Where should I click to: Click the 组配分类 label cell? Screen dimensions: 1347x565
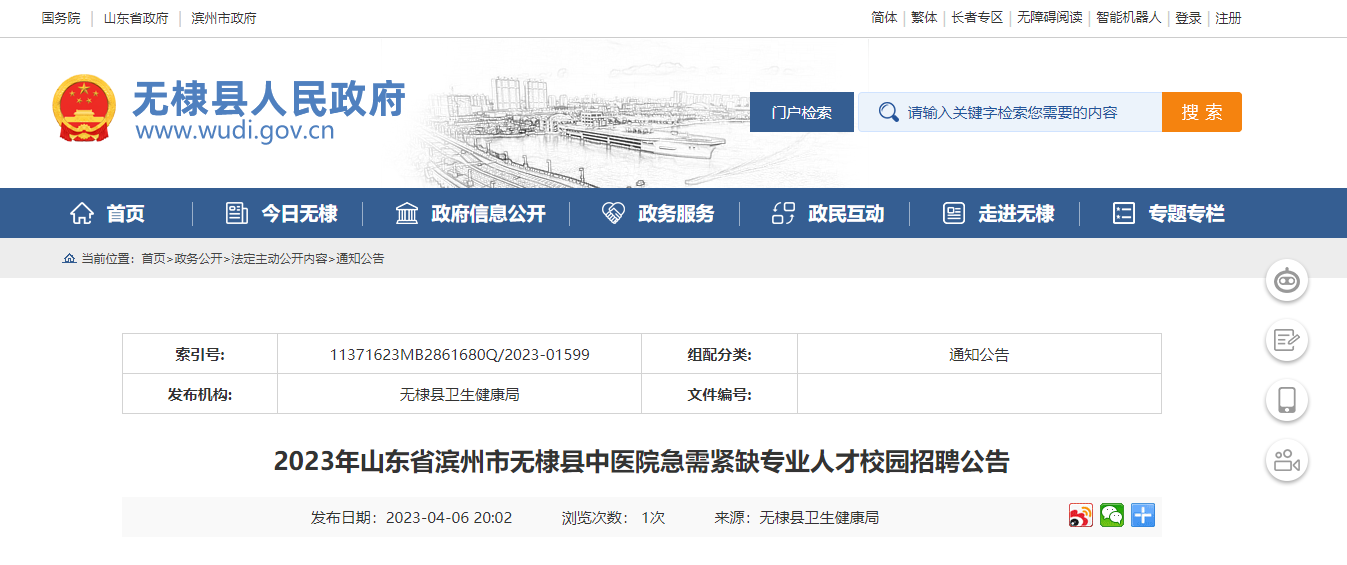(719, 354)
